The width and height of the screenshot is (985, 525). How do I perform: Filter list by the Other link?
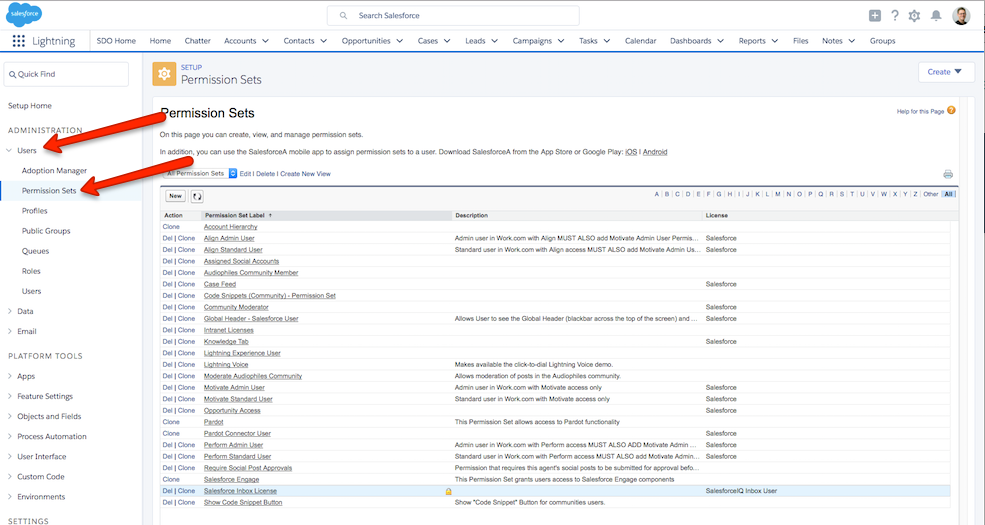click(x=930, y=194)
